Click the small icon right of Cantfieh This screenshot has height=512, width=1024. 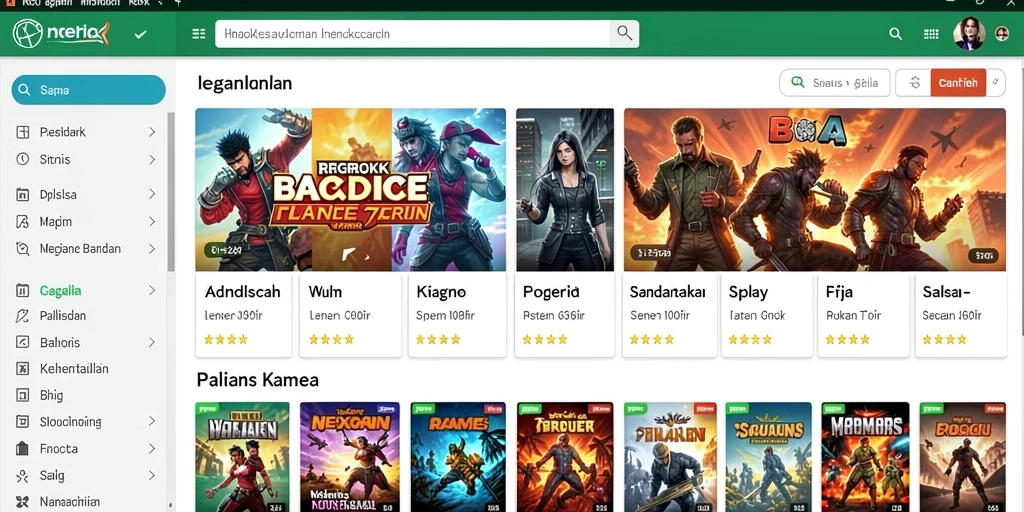tap(995, 82)
